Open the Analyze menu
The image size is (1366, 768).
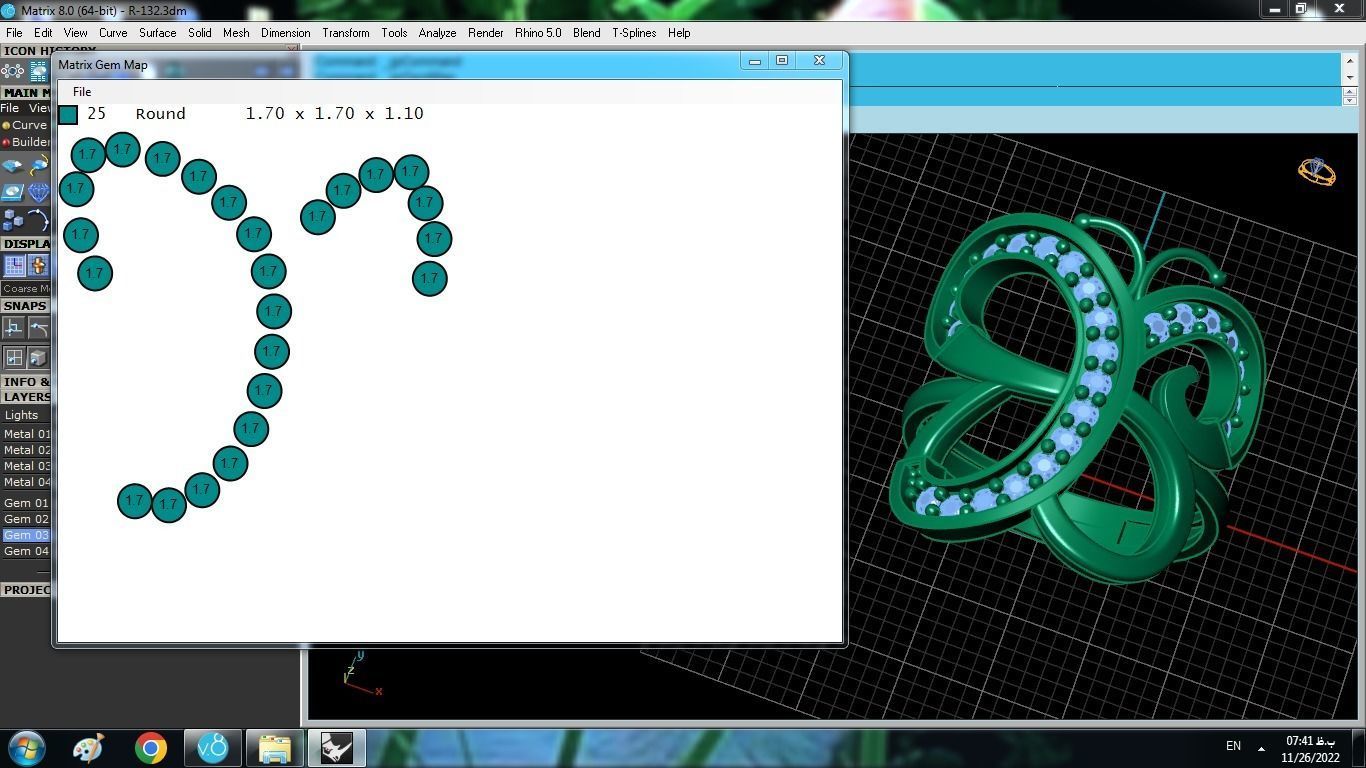(x=437, y=33)
